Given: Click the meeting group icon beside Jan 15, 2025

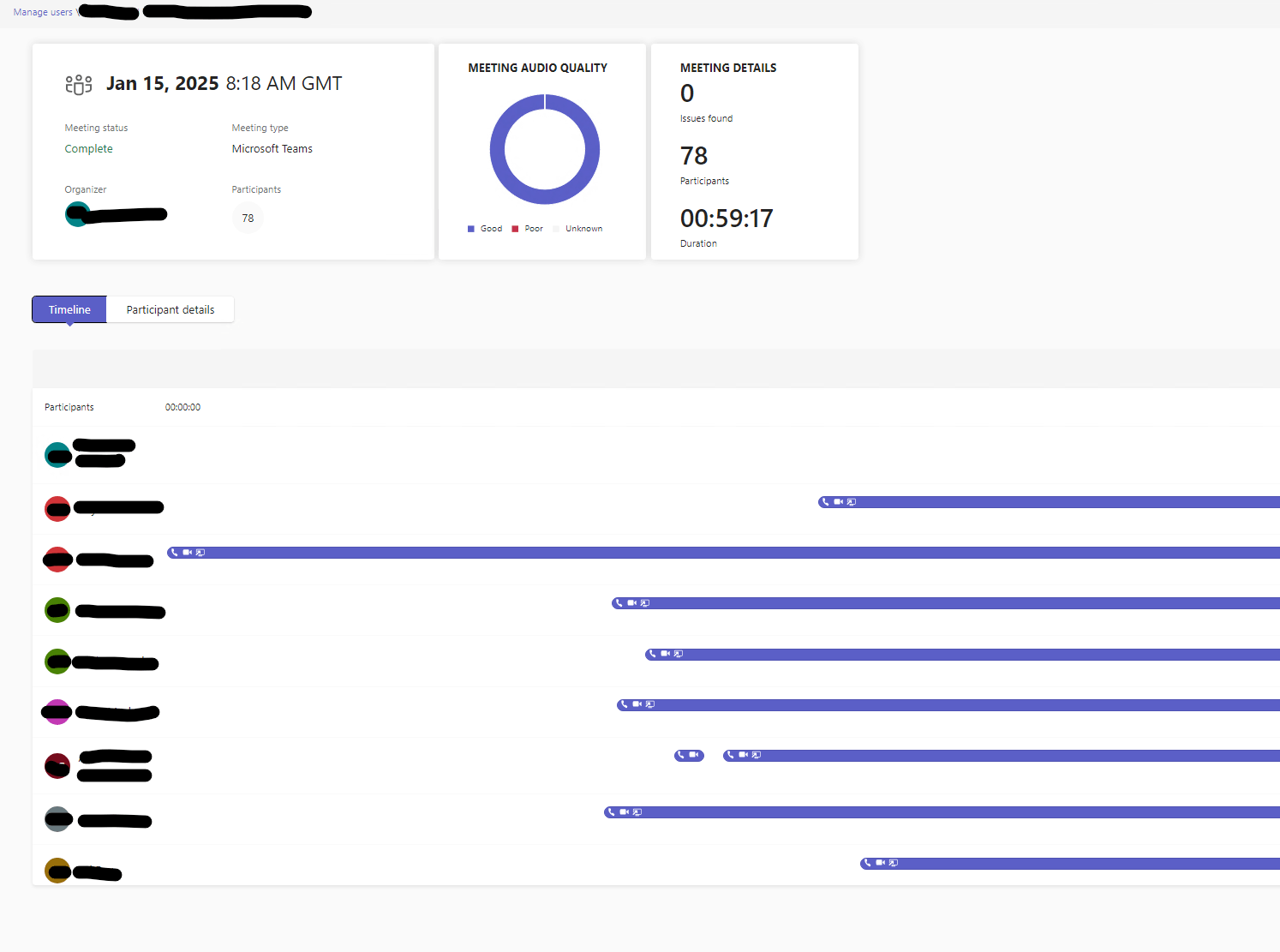Looking at the screenshot, I should 79,84.
